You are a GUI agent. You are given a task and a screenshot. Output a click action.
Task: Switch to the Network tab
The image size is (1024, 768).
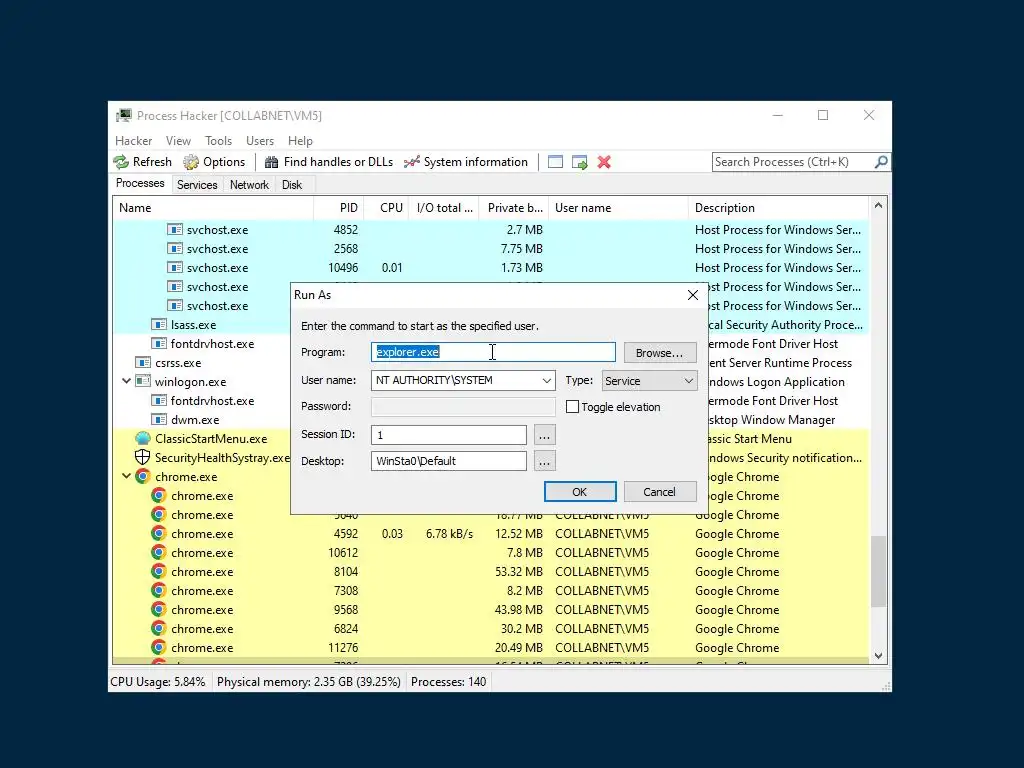pyautogui.click(x=249, y=185)
